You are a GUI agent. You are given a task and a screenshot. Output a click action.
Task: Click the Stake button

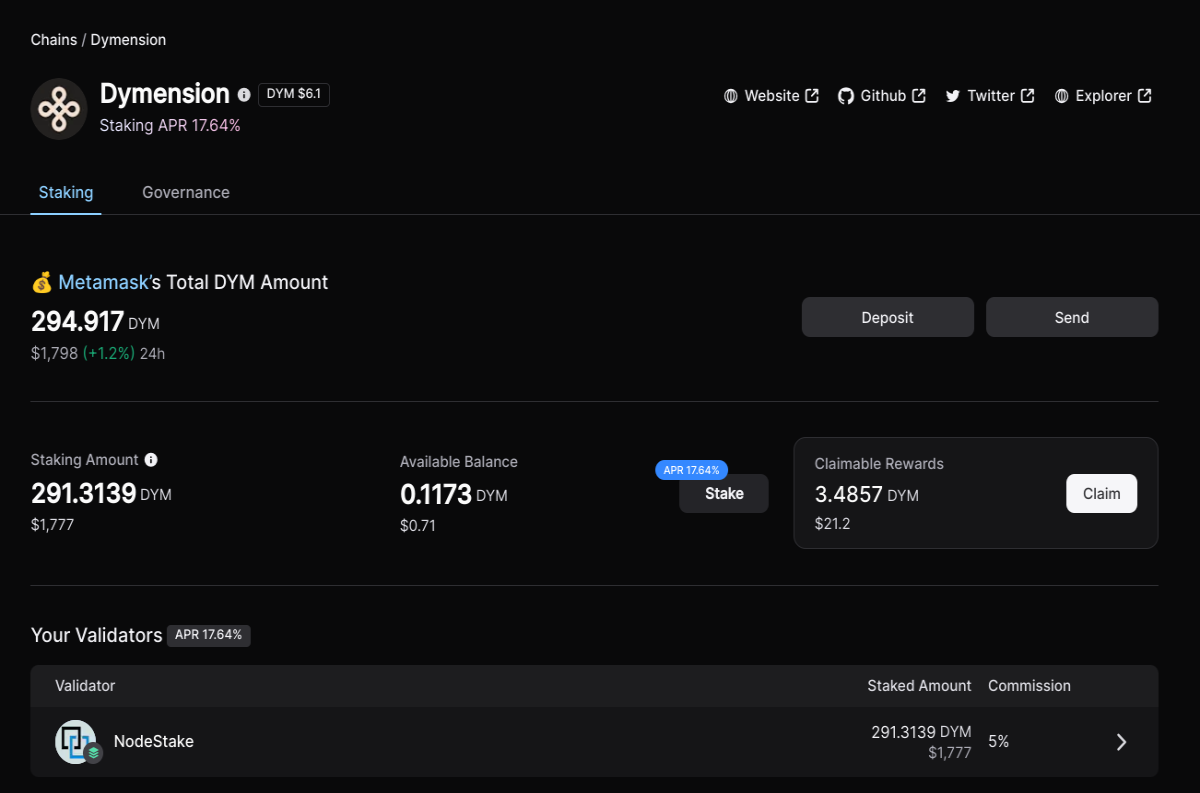pyautogui.click(x=724, y=493)
